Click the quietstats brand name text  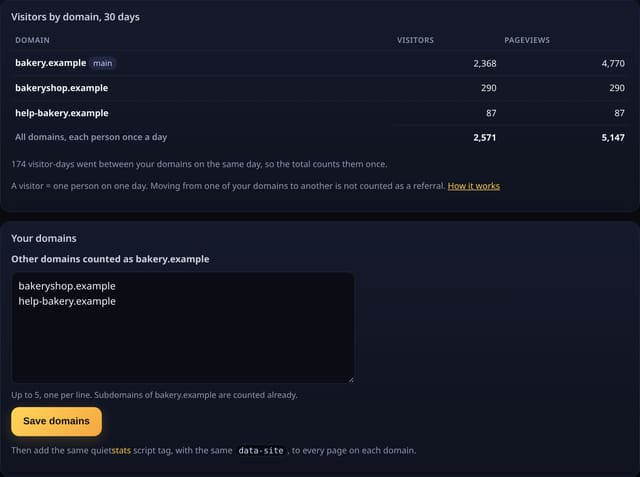111,450
